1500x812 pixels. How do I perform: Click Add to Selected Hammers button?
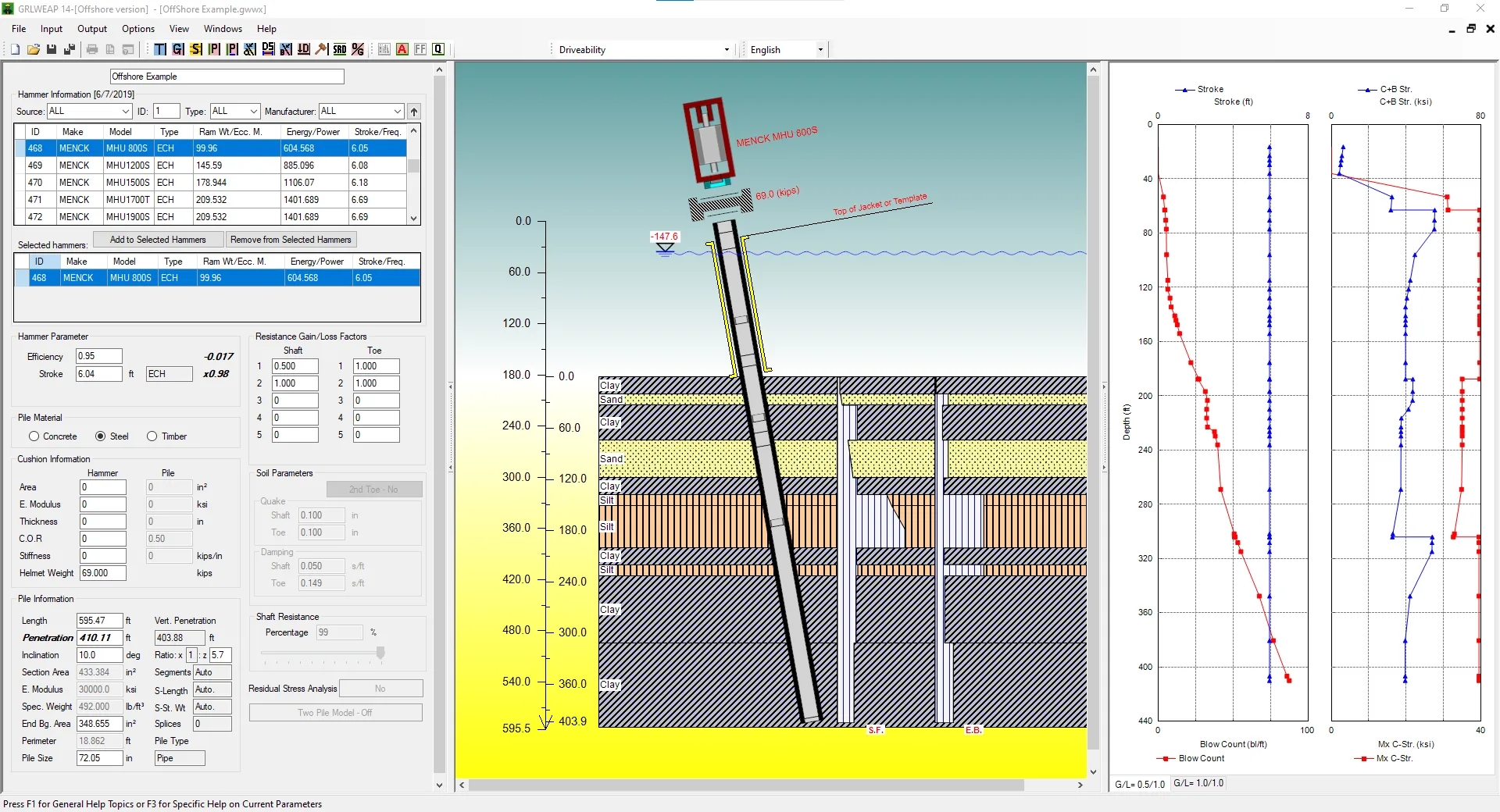158,240
